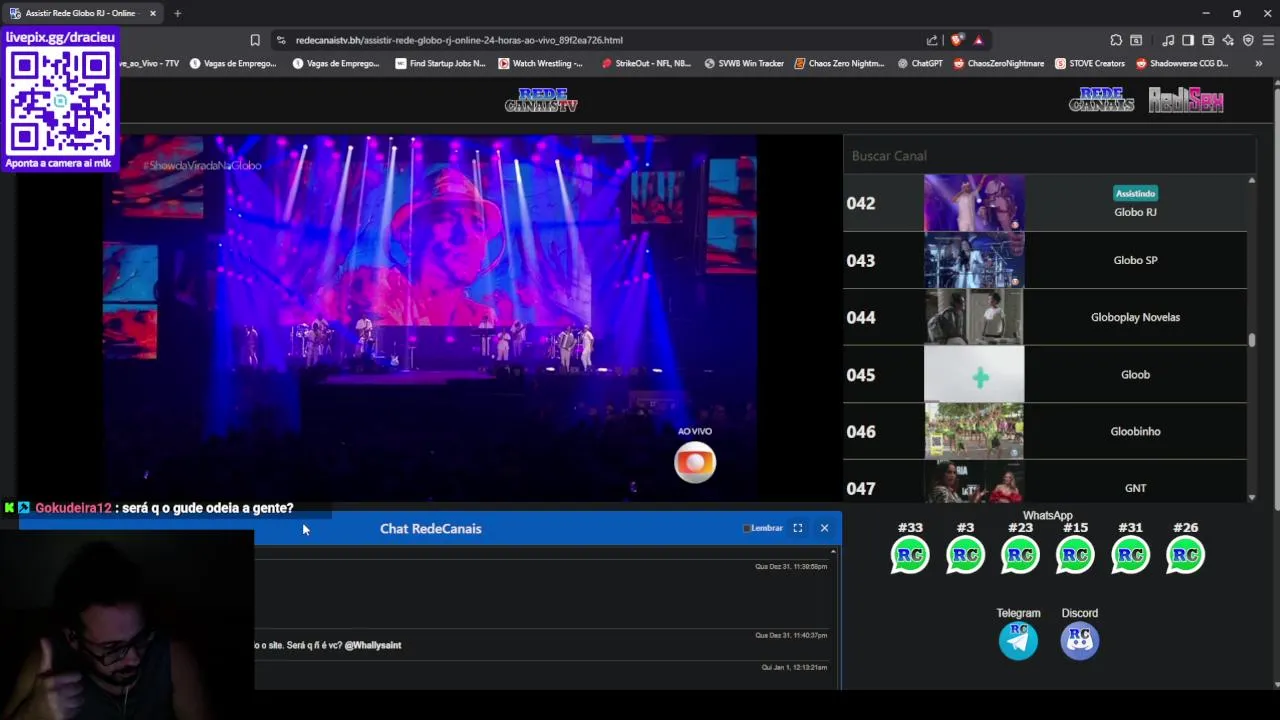Select the Assistir Rede Globo RJ tab
The width and height of the screenshot is (1280, 720).
tap(83, 13)
